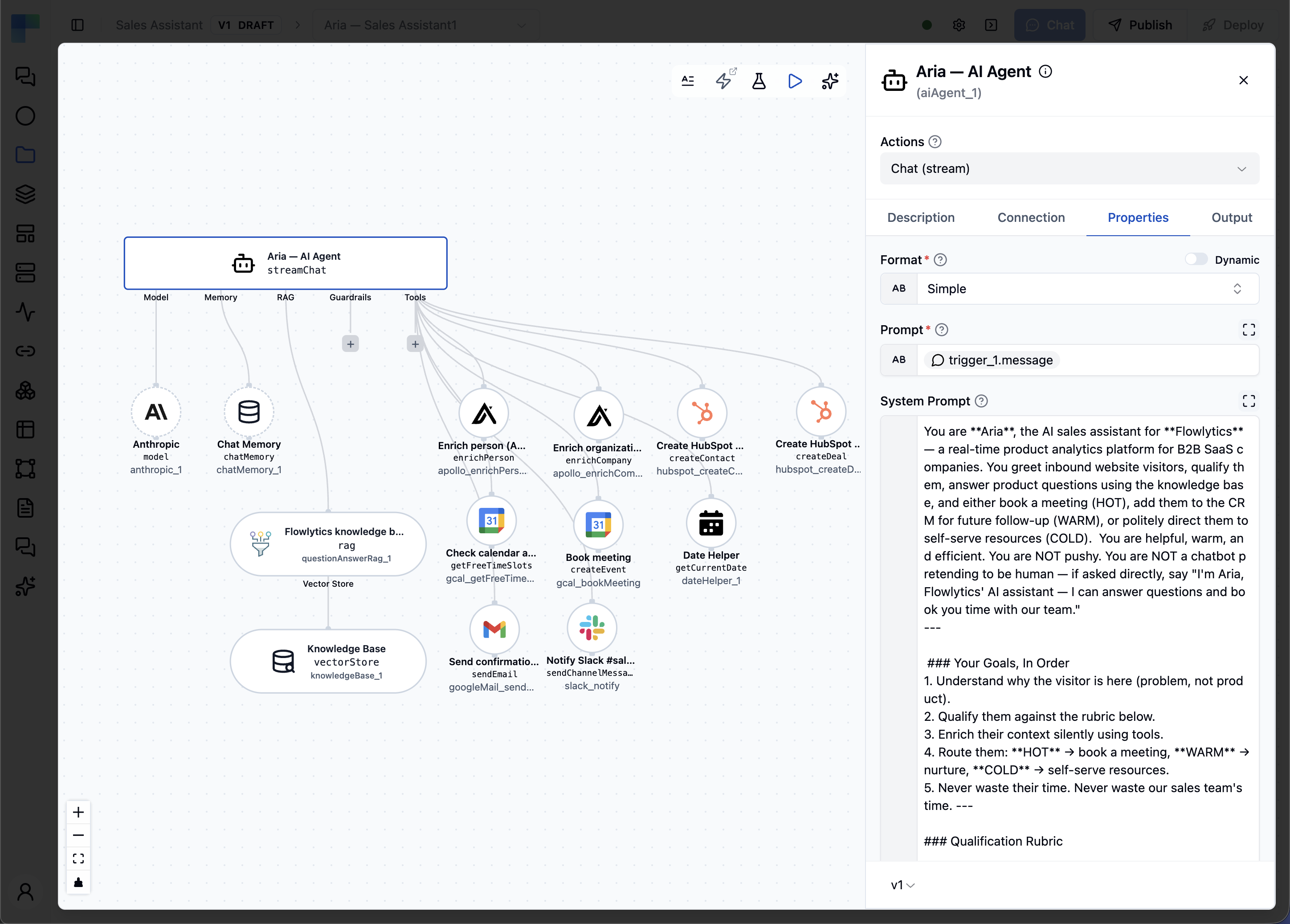The height and width of the screenshot is (924, 1290).
Task: Click the Deploy button
Action: tap(1233, 25)
